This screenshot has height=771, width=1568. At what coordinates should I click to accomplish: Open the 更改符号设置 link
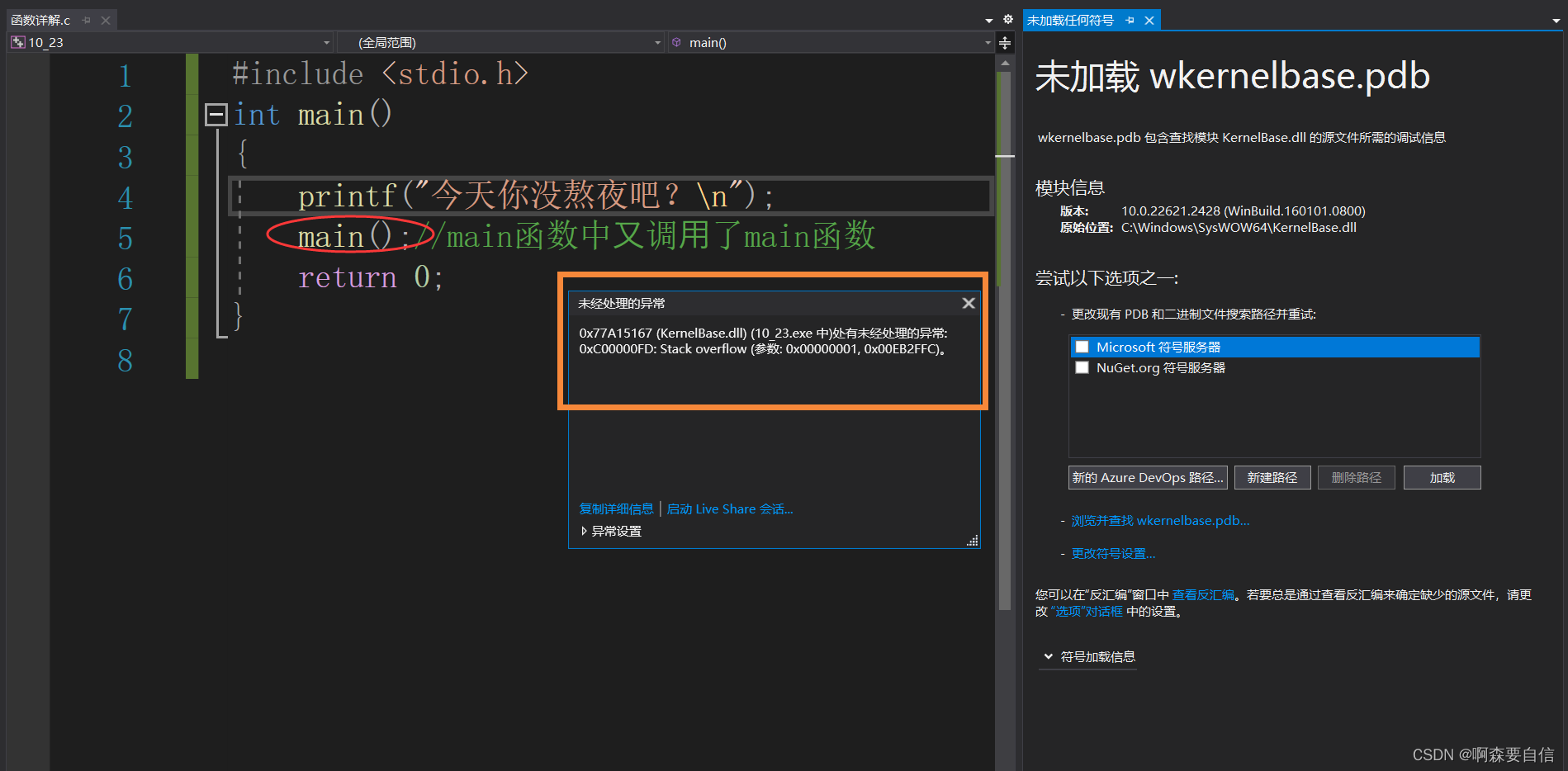1113,554
